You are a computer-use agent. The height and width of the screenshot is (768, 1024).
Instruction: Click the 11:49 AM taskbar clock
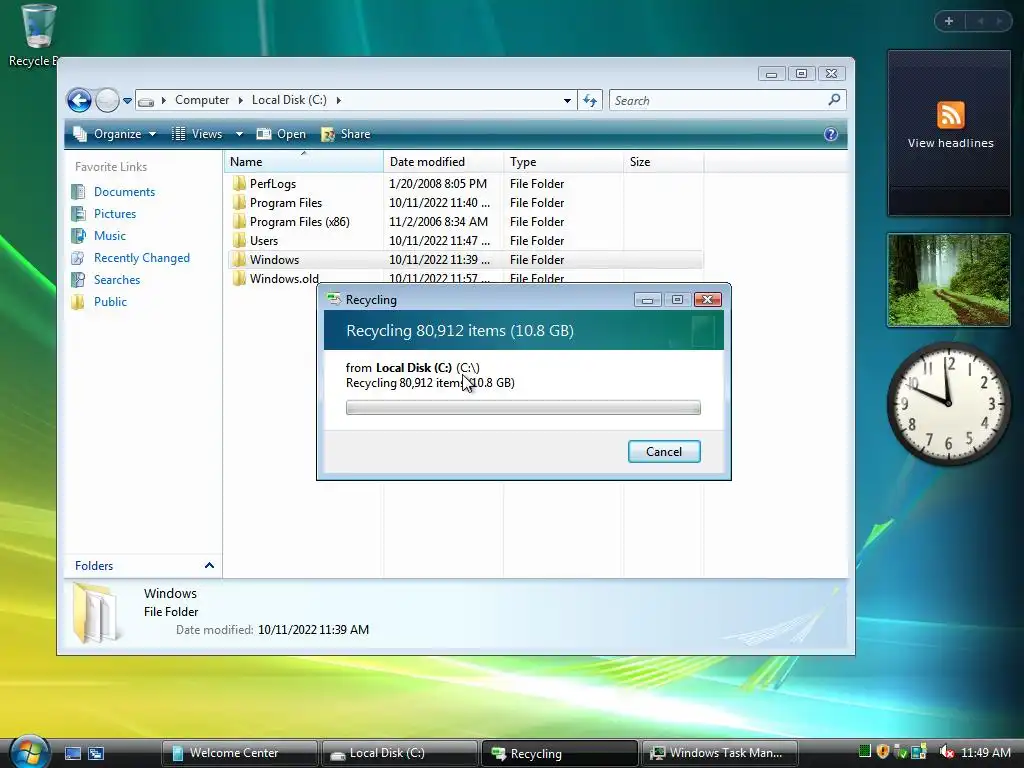[985, 753]
